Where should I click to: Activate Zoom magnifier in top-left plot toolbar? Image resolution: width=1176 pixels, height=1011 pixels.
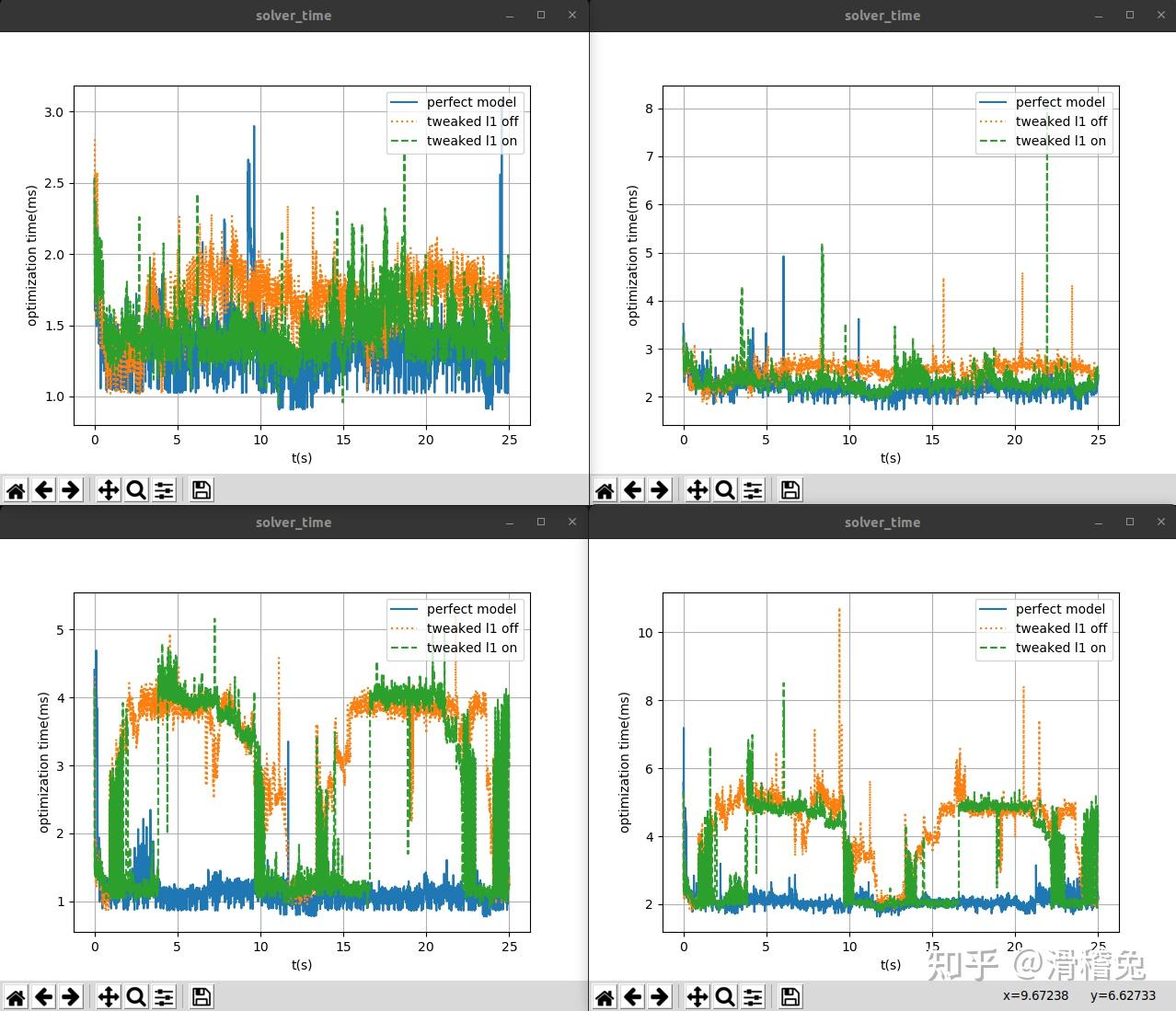click(136, 490)
